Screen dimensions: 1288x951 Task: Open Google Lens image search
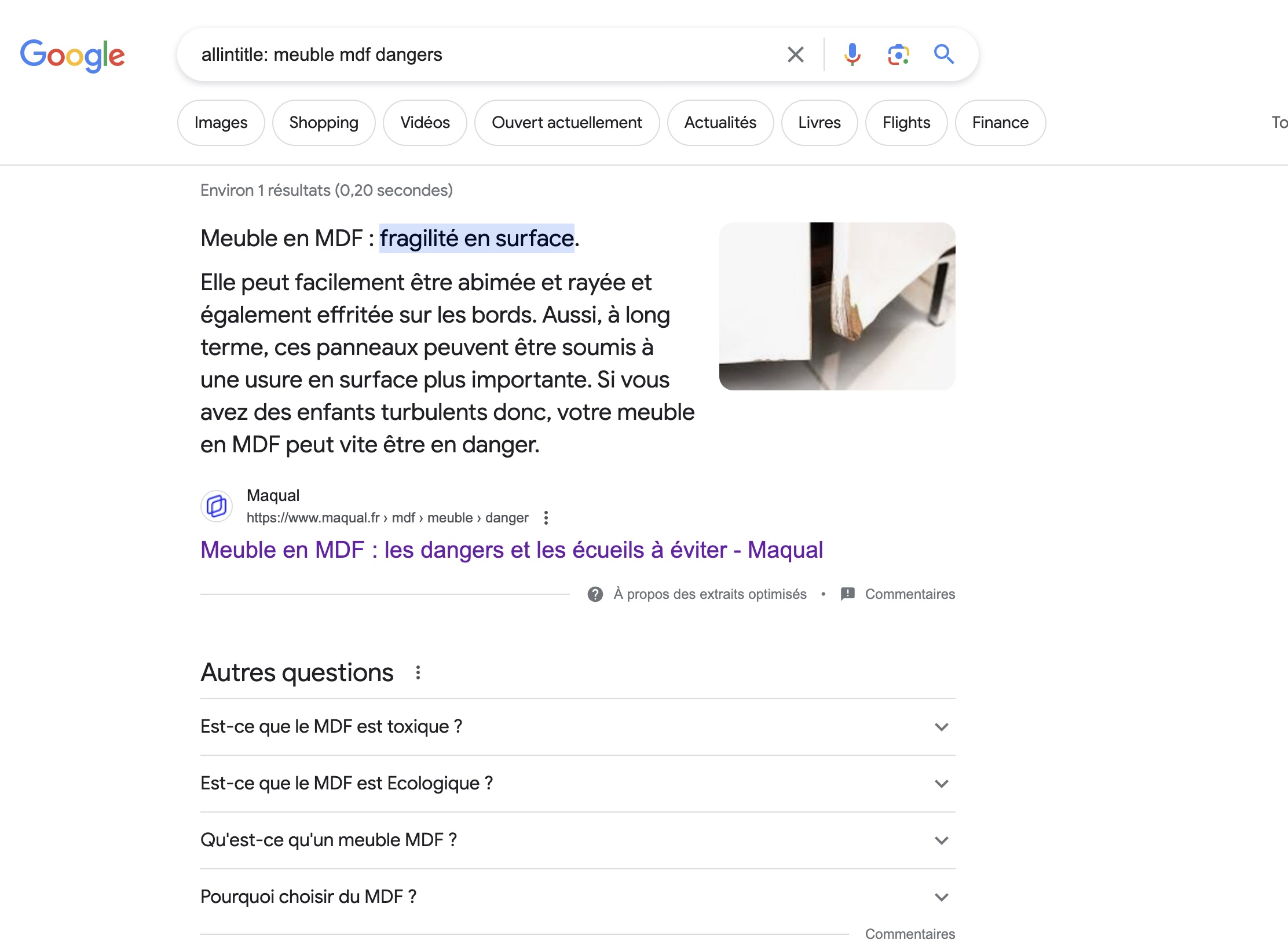click(x=898, y=54)
